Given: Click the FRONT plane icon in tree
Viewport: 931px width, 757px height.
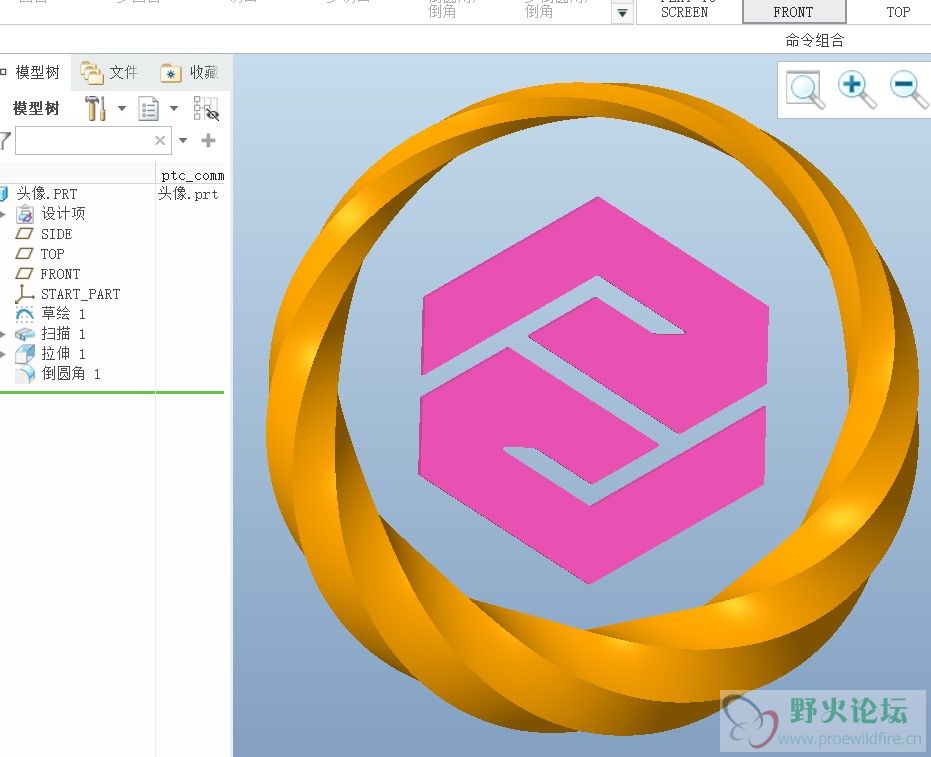Looking at the screenshot, I should coord(24,274).
